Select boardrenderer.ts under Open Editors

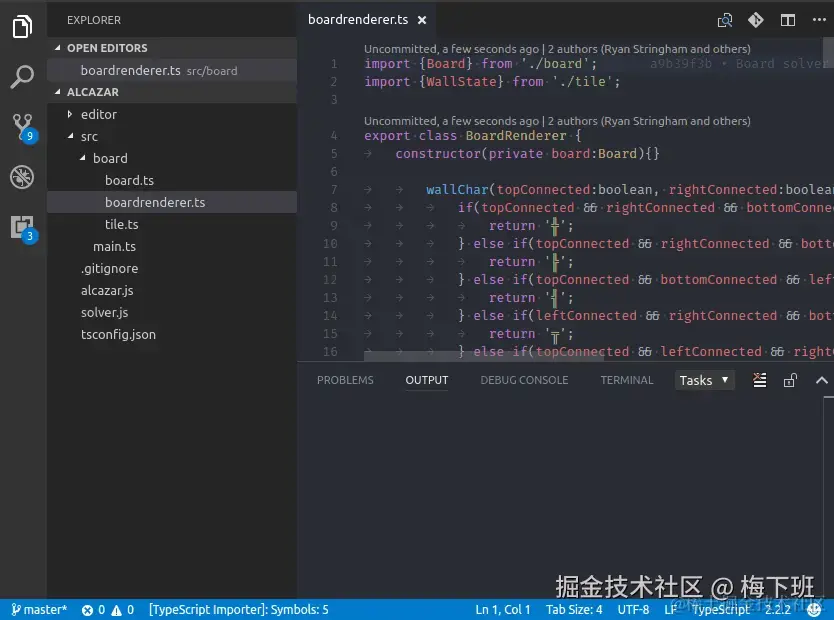click(x=172, y=70)
